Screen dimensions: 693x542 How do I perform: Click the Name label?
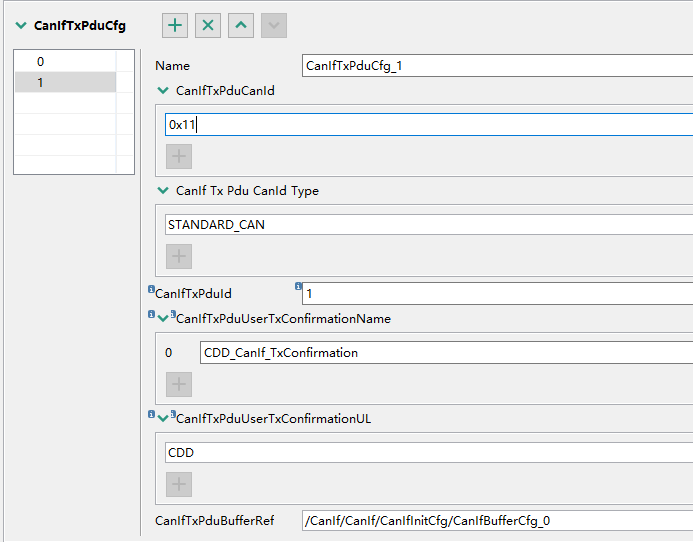pos(172,66)
